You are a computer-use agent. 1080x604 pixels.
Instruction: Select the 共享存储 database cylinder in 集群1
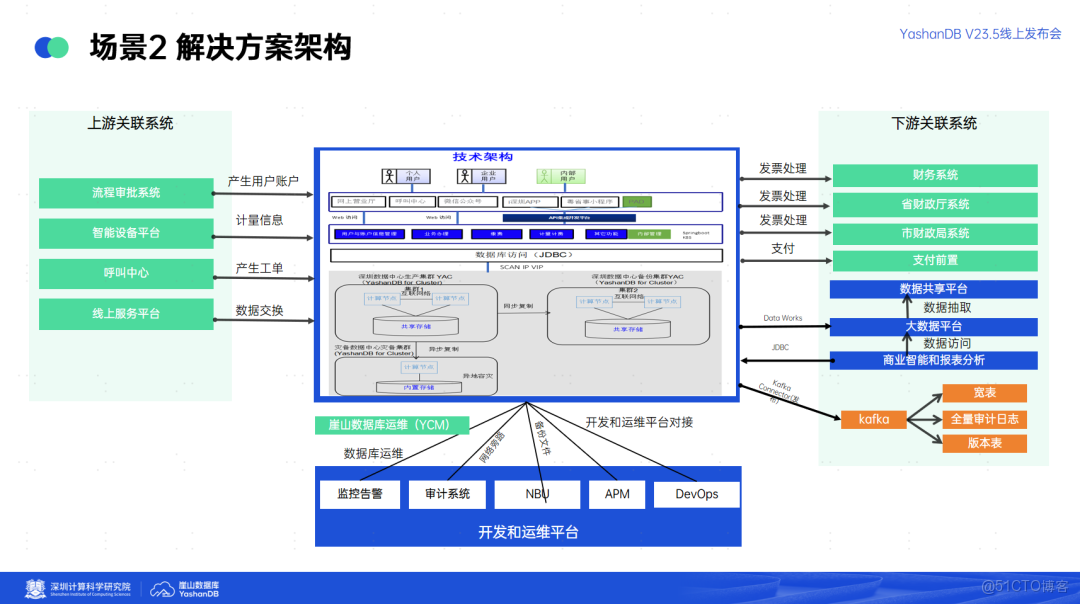coord(416,327)
